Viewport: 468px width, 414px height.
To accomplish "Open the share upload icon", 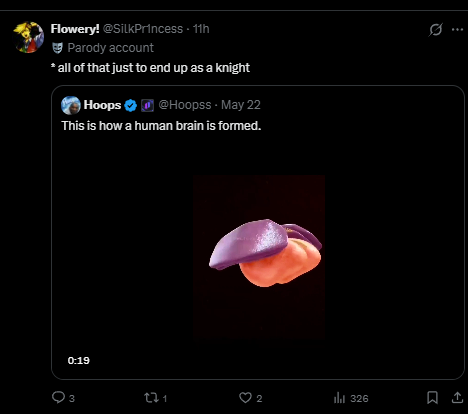I will pyautogui.click(x=458, y=397).
